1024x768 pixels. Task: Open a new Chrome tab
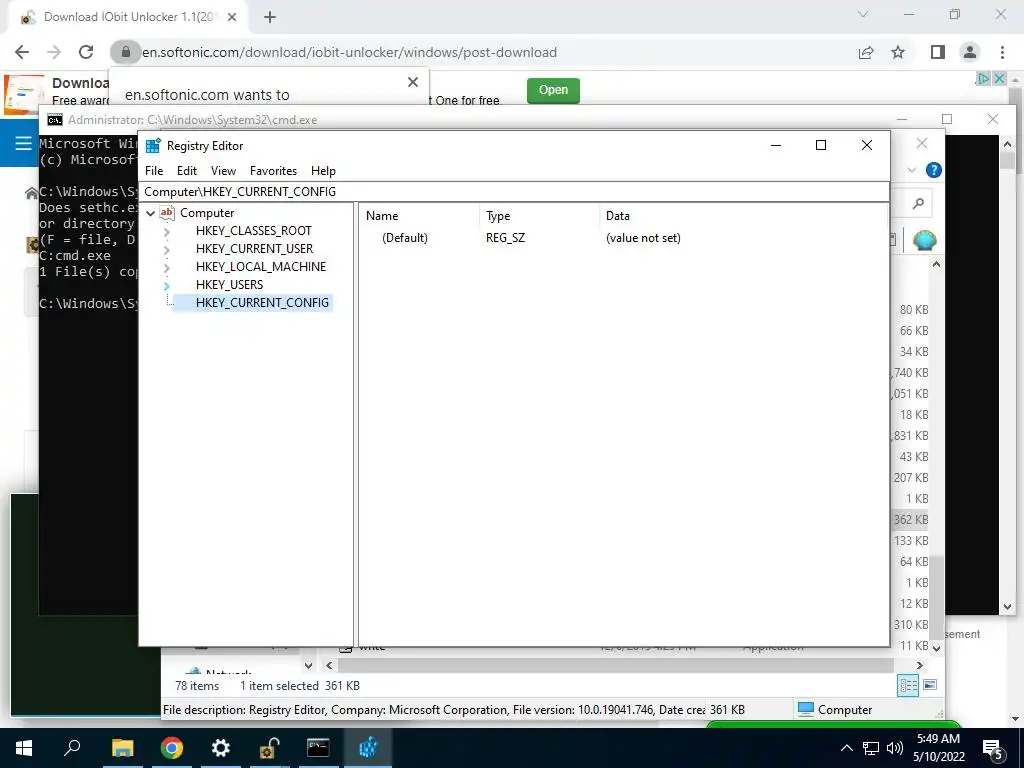(x=270, y=18)
